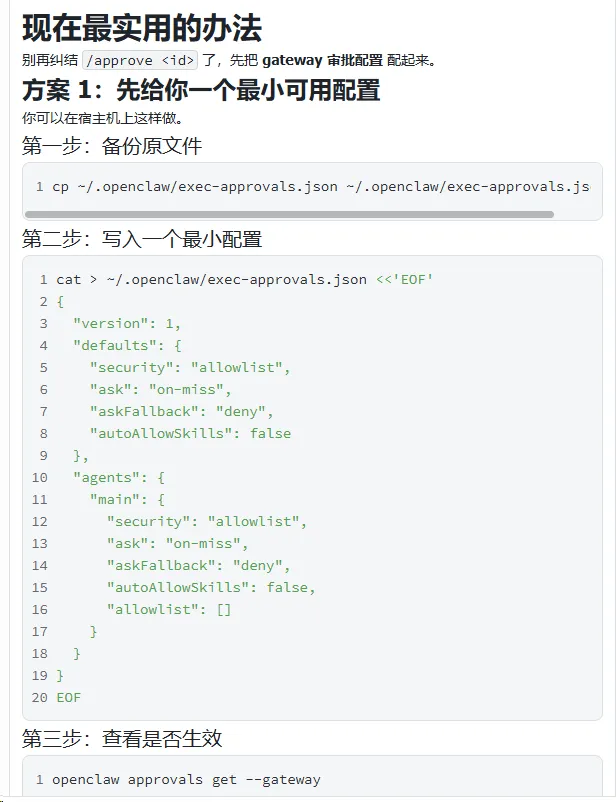Click the openclaw approvals get --gateway command
The height and width of the screenshot is (802, 616).
[x=186, y=779]
